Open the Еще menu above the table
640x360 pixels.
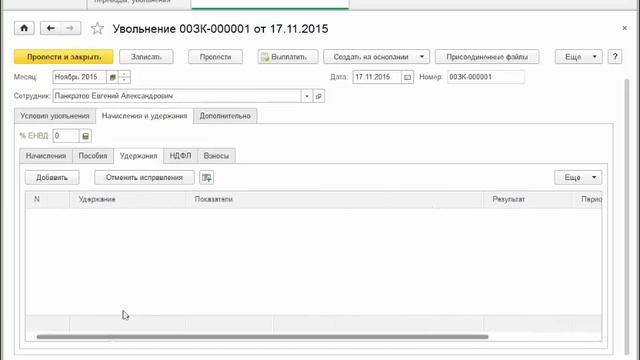(x=578, y=178)
